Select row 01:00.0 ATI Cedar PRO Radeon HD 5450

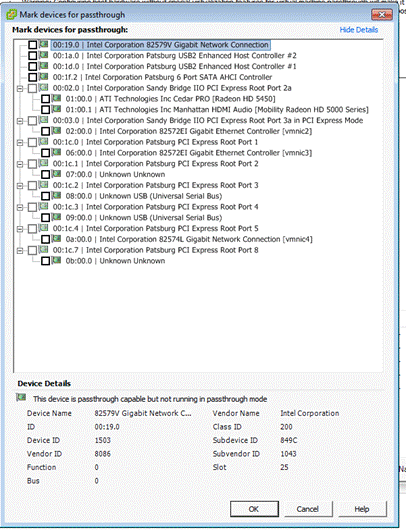170,99
